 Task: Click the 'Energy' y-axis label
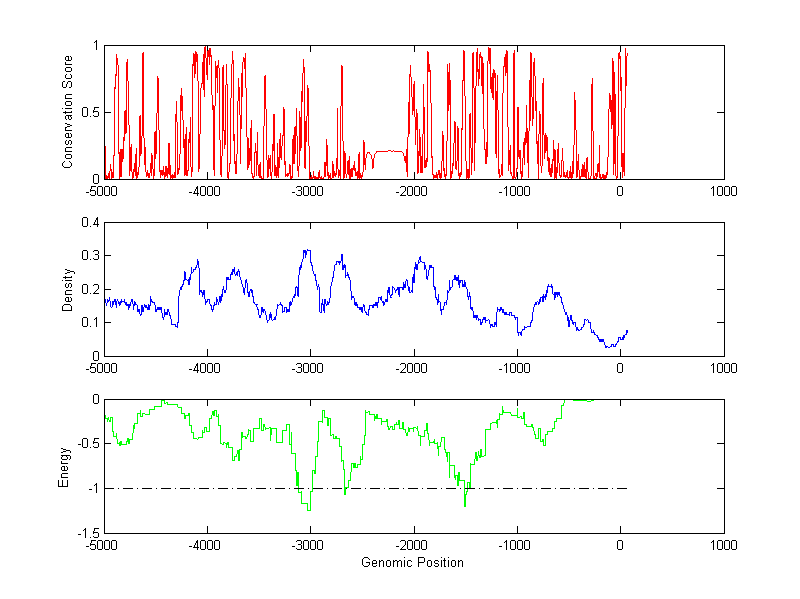point(64,466)
